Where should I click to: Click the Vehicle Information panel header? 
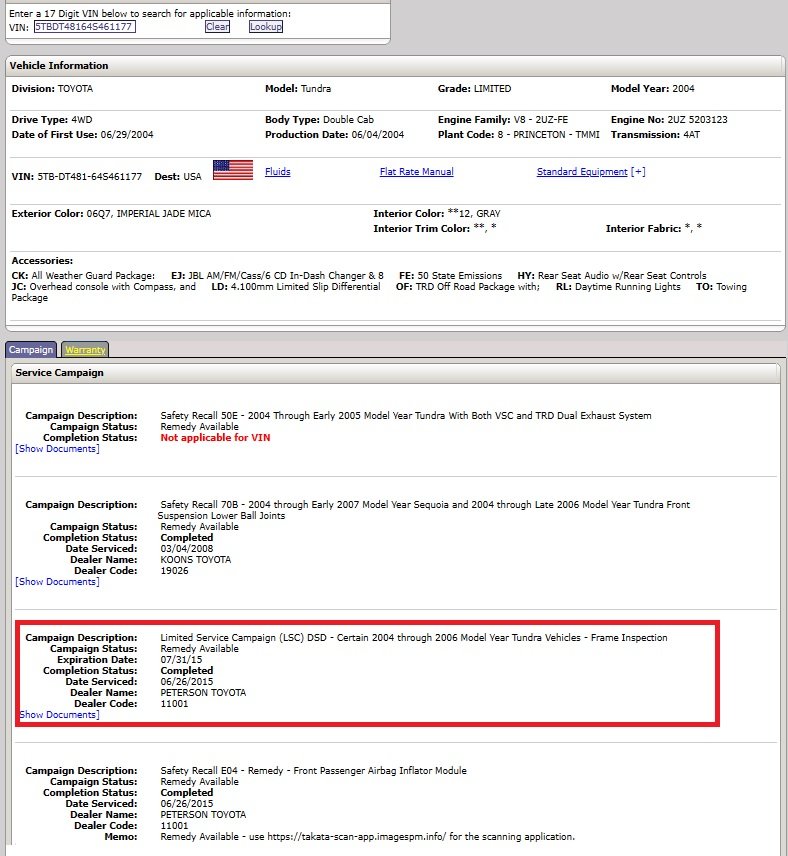[395, 66]
